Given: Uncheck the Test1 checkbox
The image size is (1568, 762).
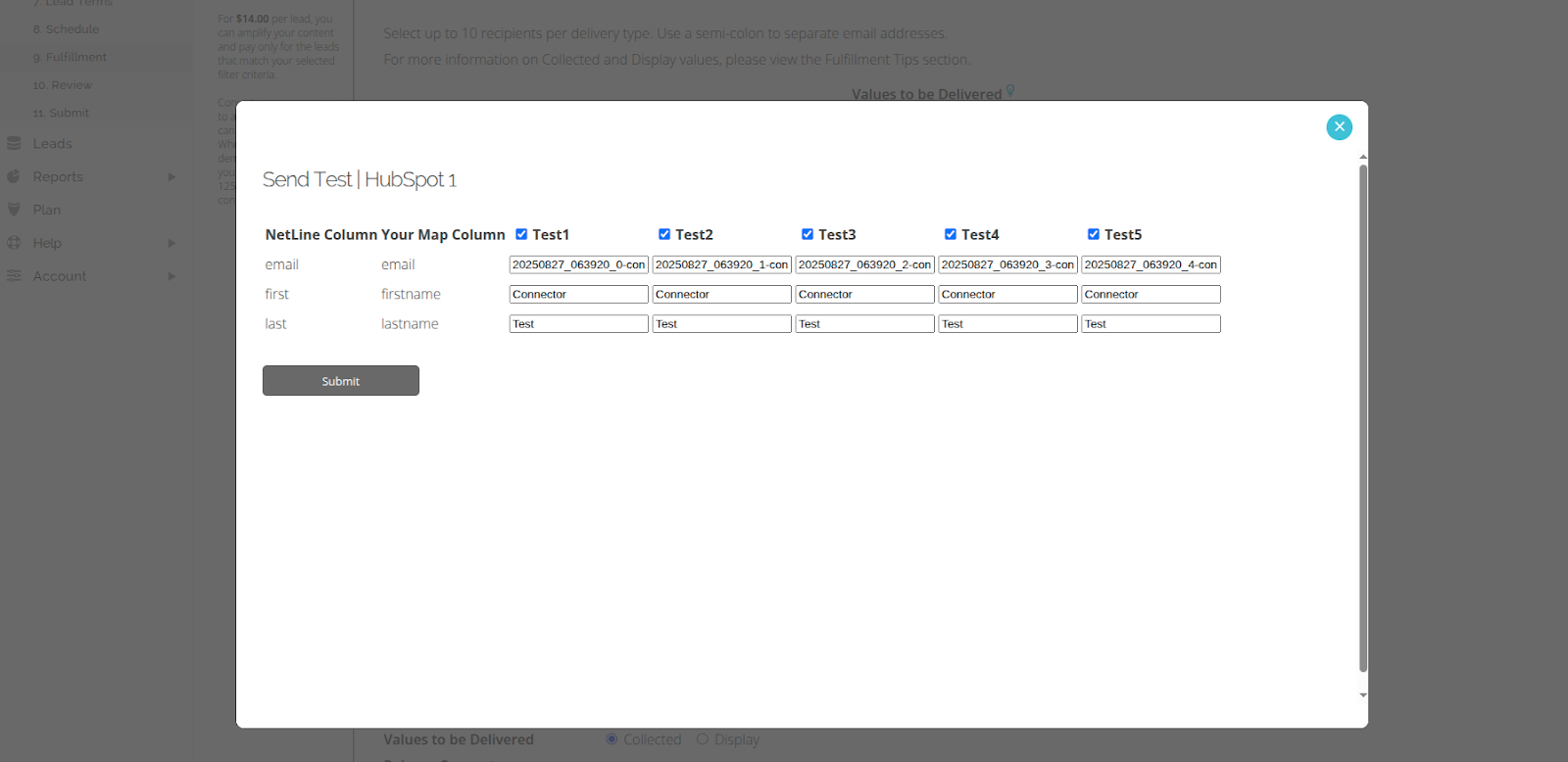Looking at the screenshot, I should point(521,234).
